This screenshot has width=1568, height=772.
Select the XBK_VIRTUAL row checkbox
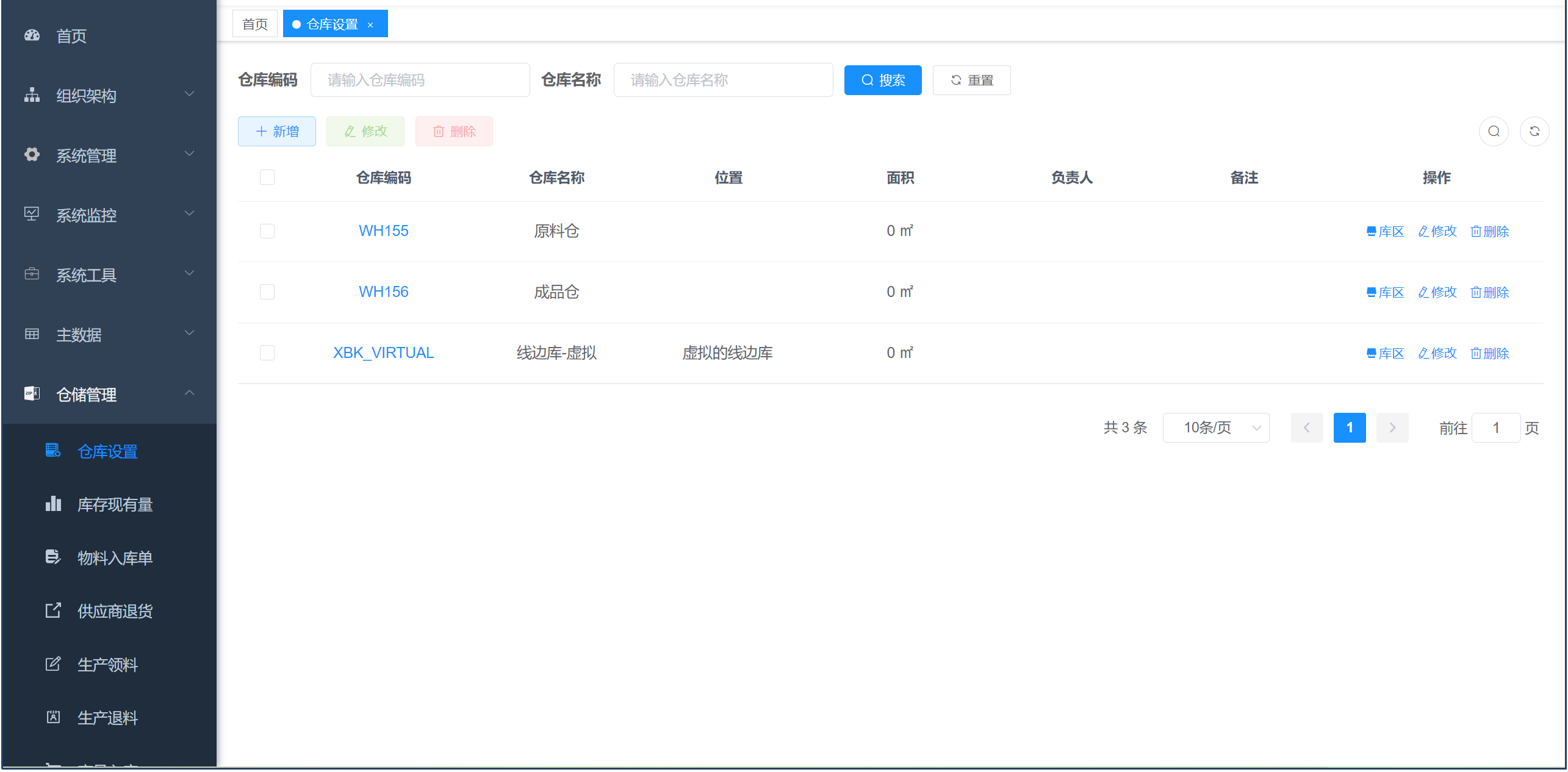(267, 353)
